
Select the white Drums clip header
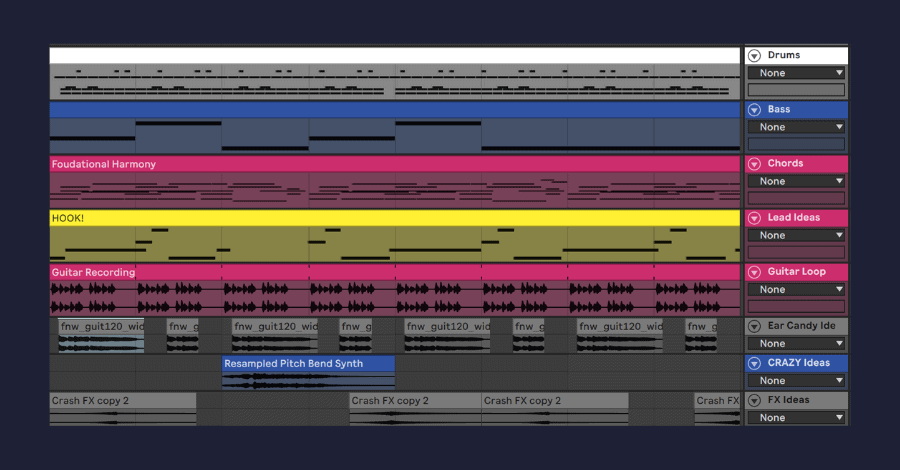(x=395, y=56)
